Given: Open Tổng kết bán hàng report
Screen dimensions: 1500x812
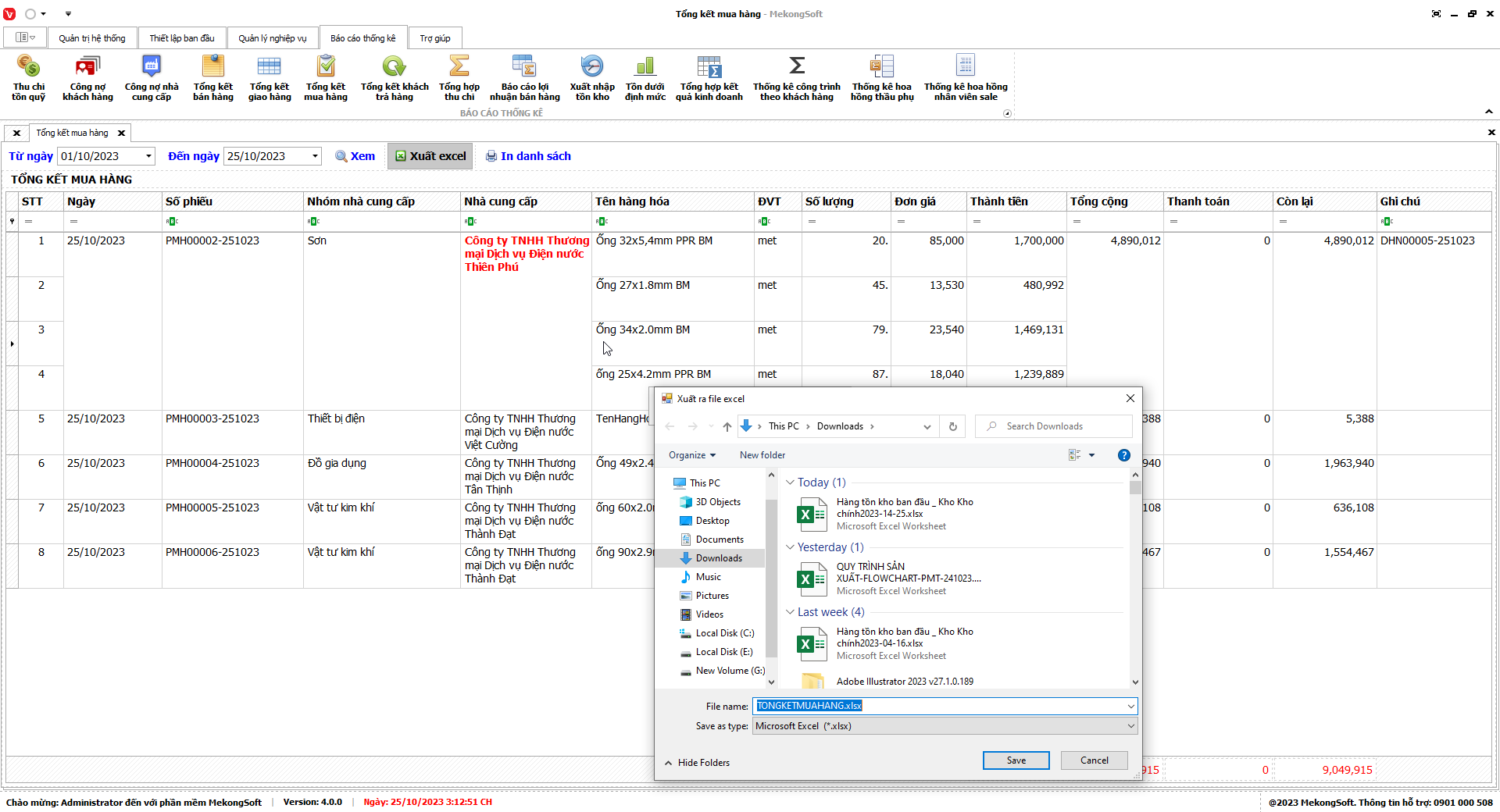Looking at the screenshot, I should point(212,78).
